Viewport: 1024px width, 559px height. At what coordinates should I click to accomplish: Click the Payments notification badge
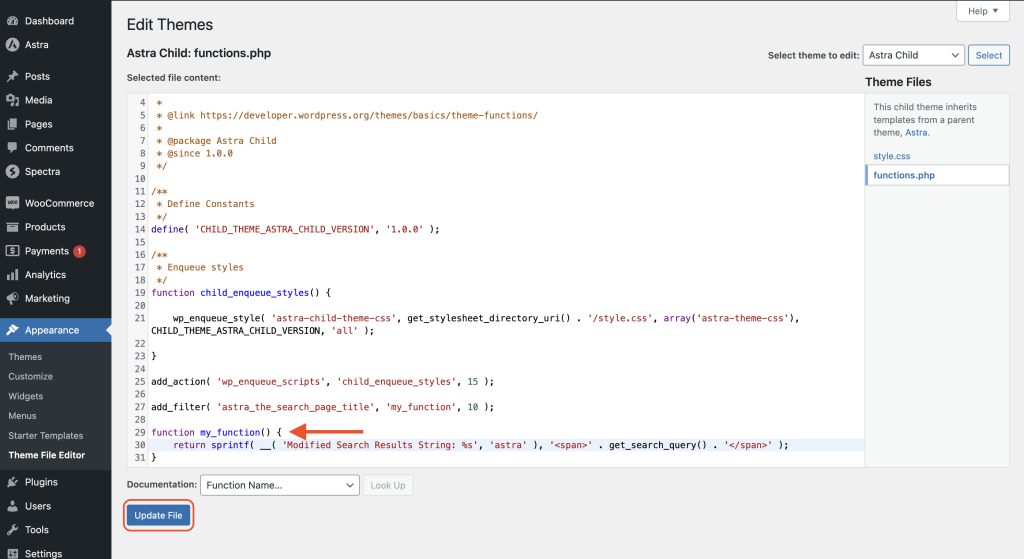[x=79, y=251]
